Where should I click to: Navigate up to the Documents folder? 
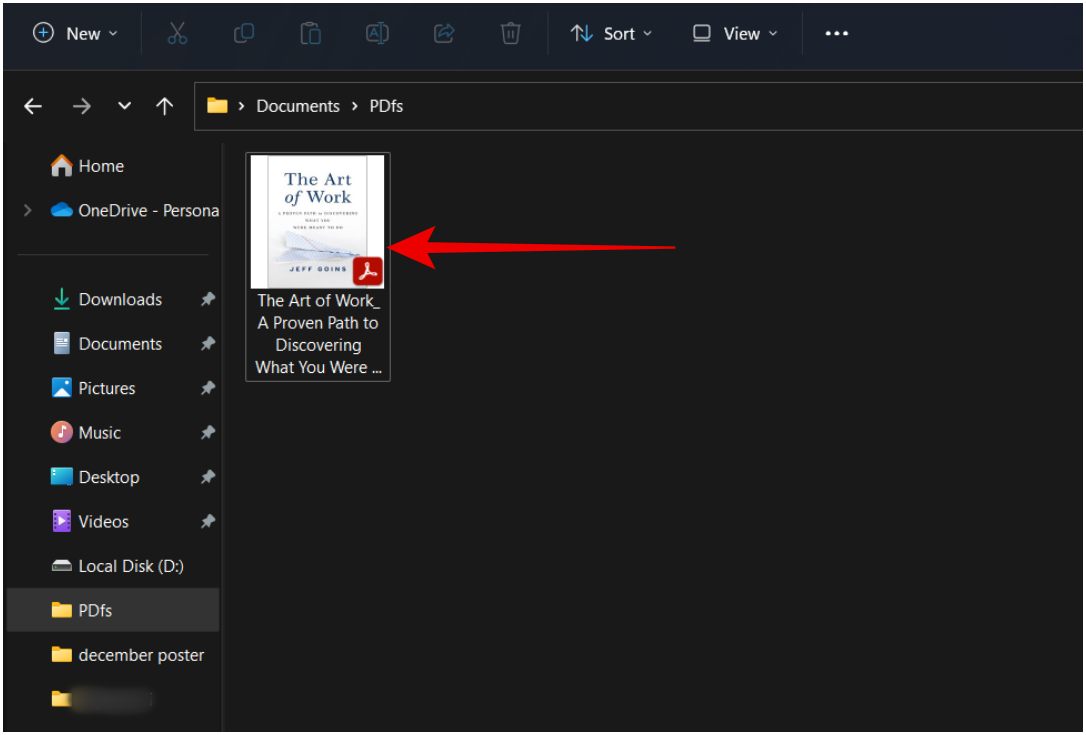(x=166, y=106)
